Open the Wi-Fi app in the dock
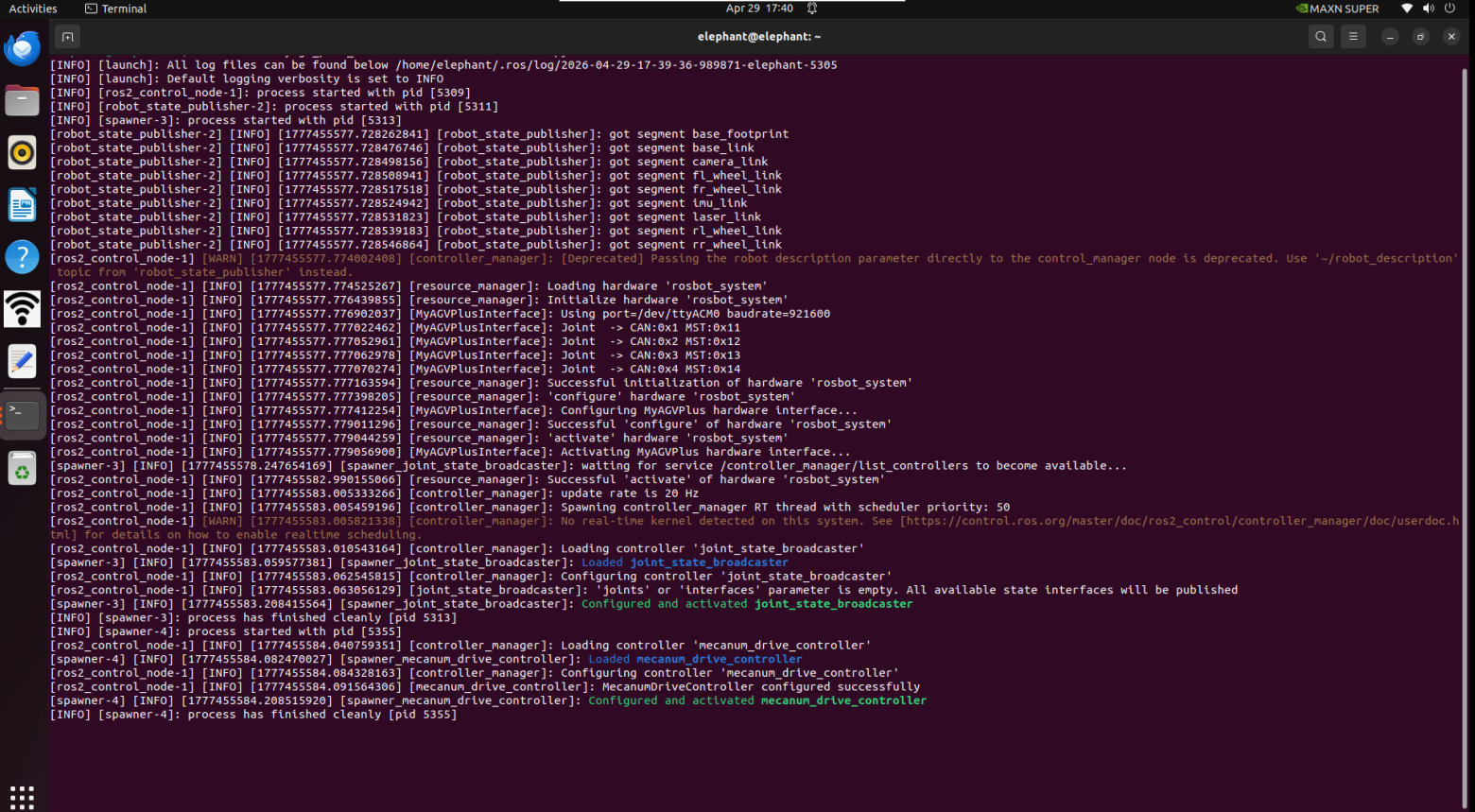 [x=23, y=309]
